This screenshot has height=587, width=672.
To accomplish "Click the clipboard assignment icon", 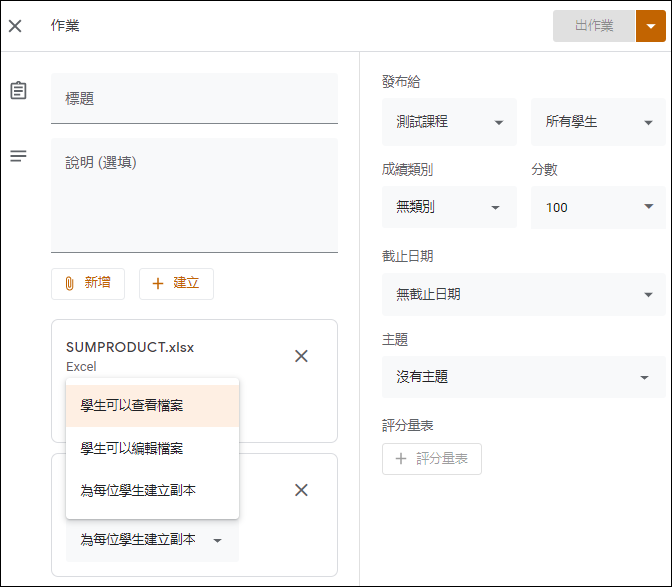I will [18, 90].
